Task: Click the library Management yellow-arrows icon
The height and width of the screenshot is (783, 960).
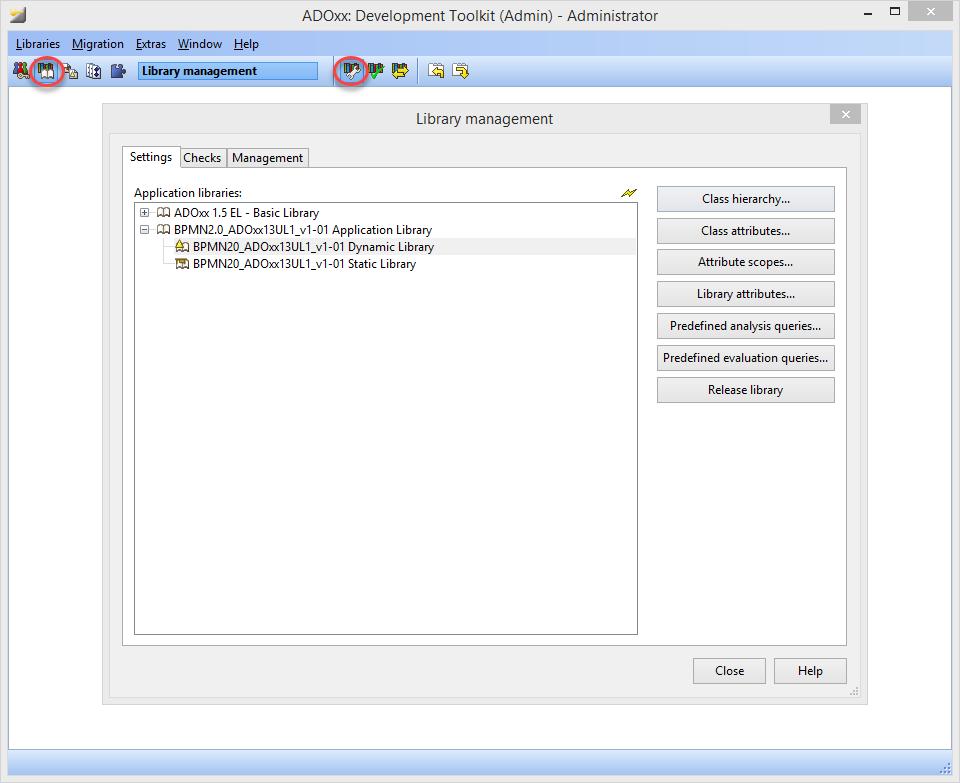Action: pos(400,71)
